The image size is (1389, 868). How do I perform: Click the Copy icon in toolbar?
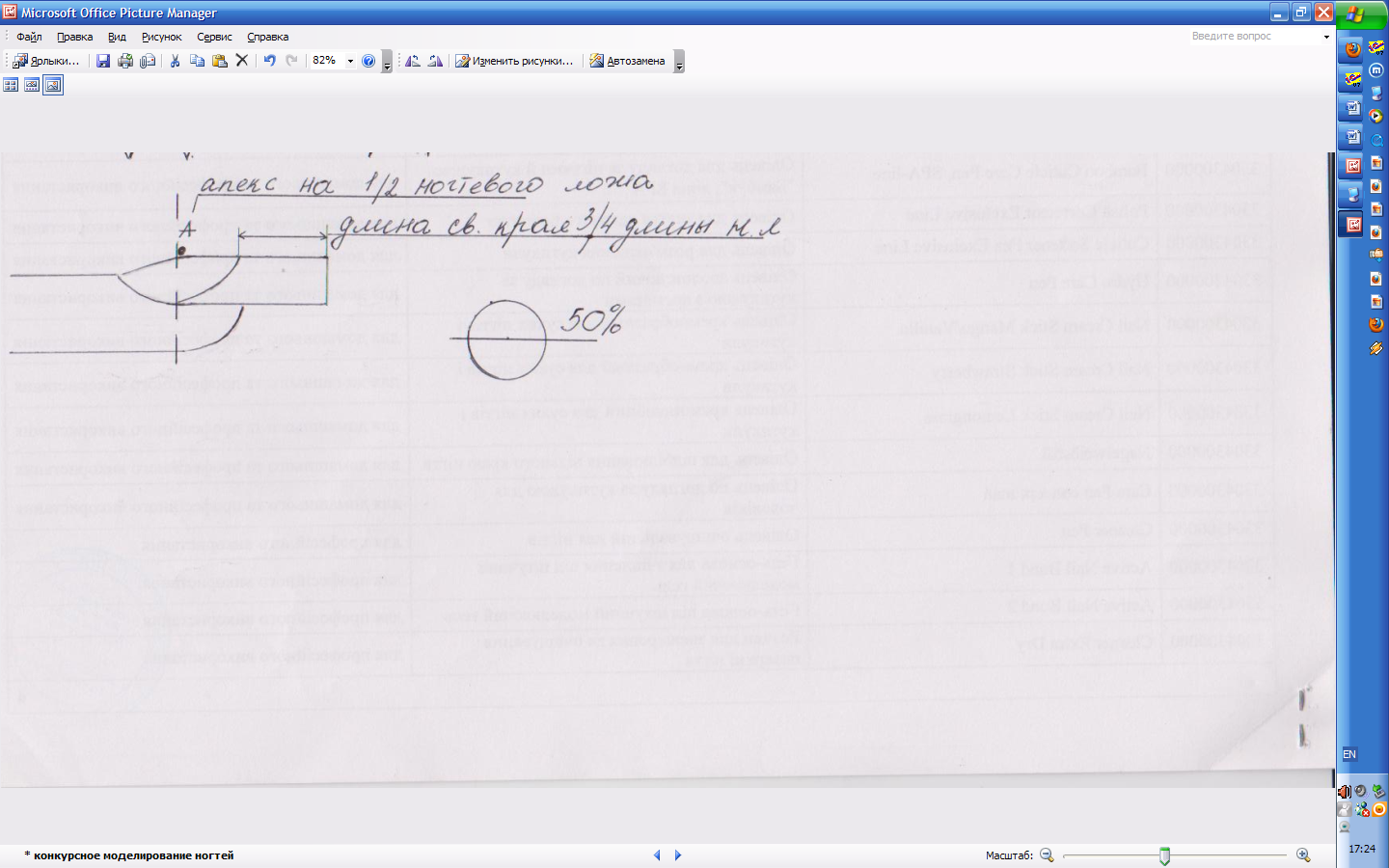tap(197, 61)
